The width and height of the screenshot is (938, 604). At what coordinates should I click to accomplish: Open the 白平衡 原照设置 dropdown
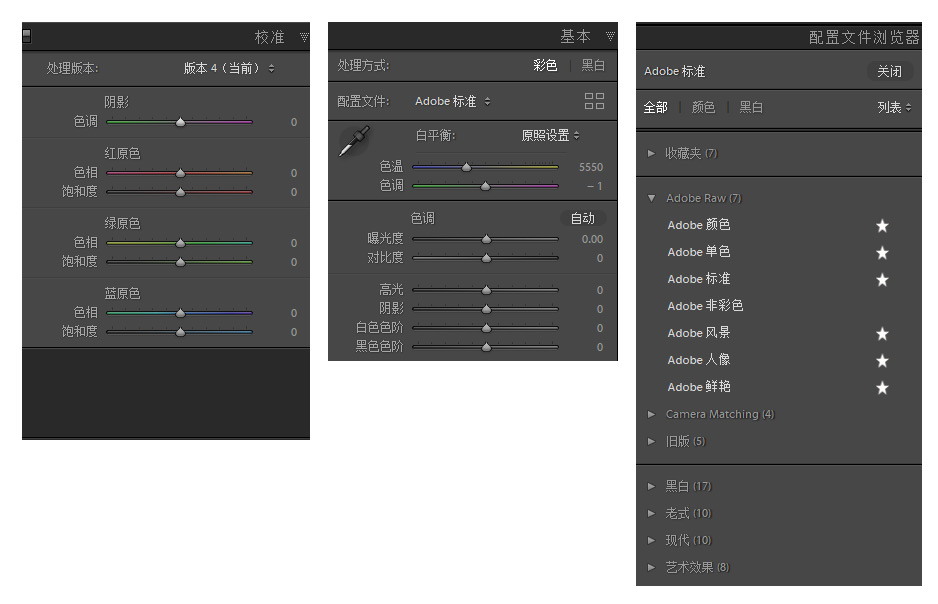(x=550, y=135)
